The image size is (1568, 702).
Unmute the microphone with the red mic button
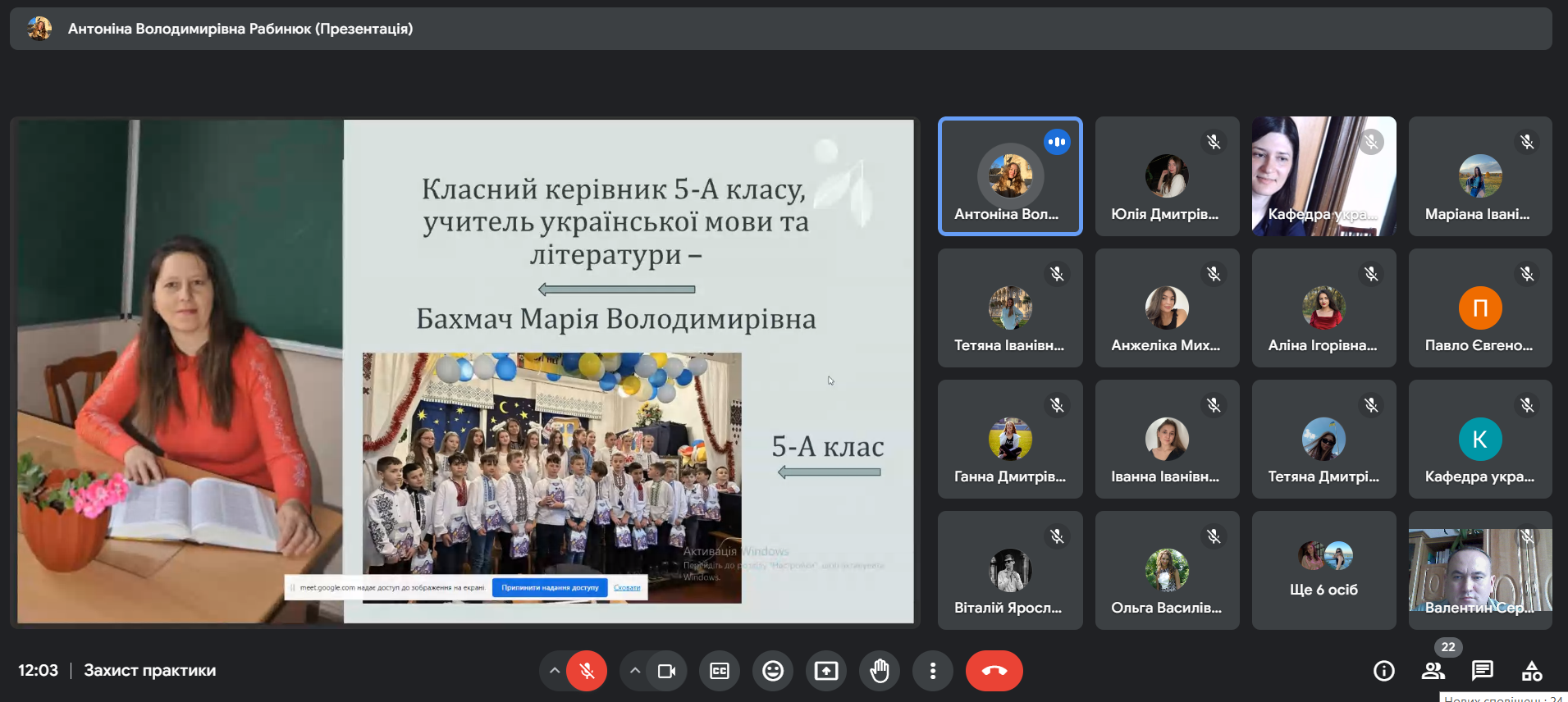pyautogui.click(x=587, y=671)
